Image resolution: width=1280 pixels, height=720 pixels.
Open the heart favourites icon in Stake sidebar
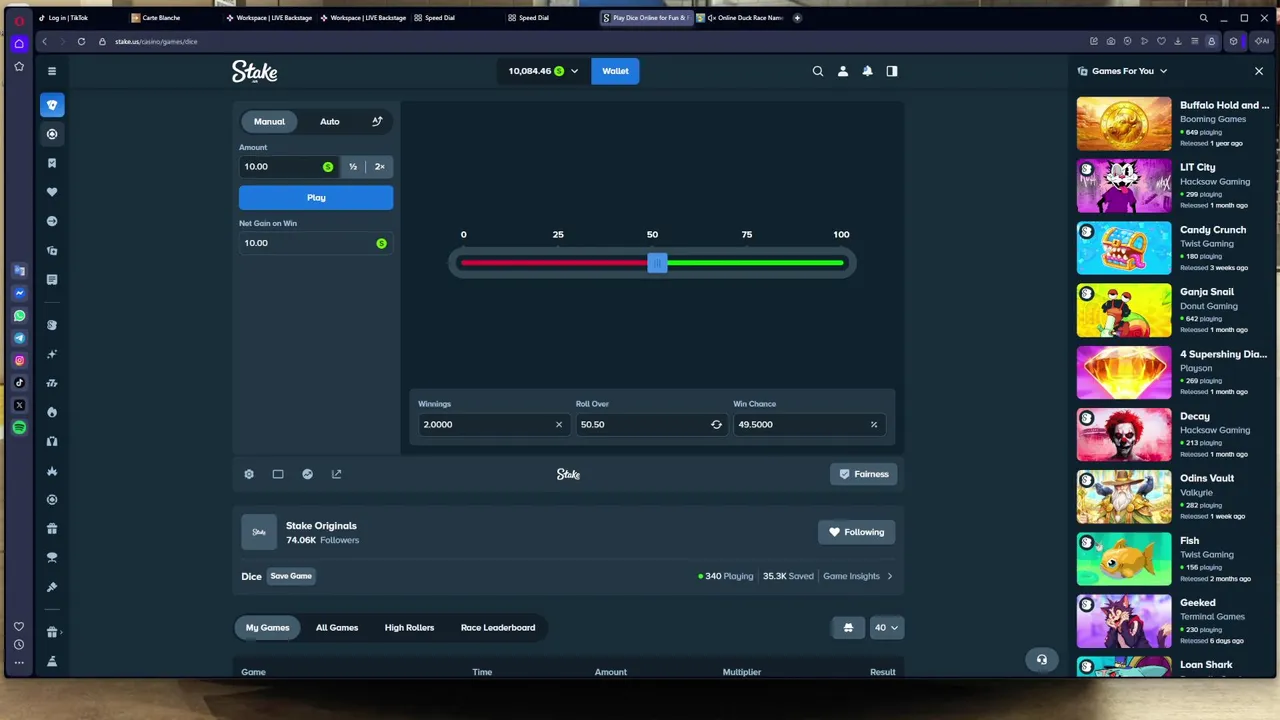[52, 192]
